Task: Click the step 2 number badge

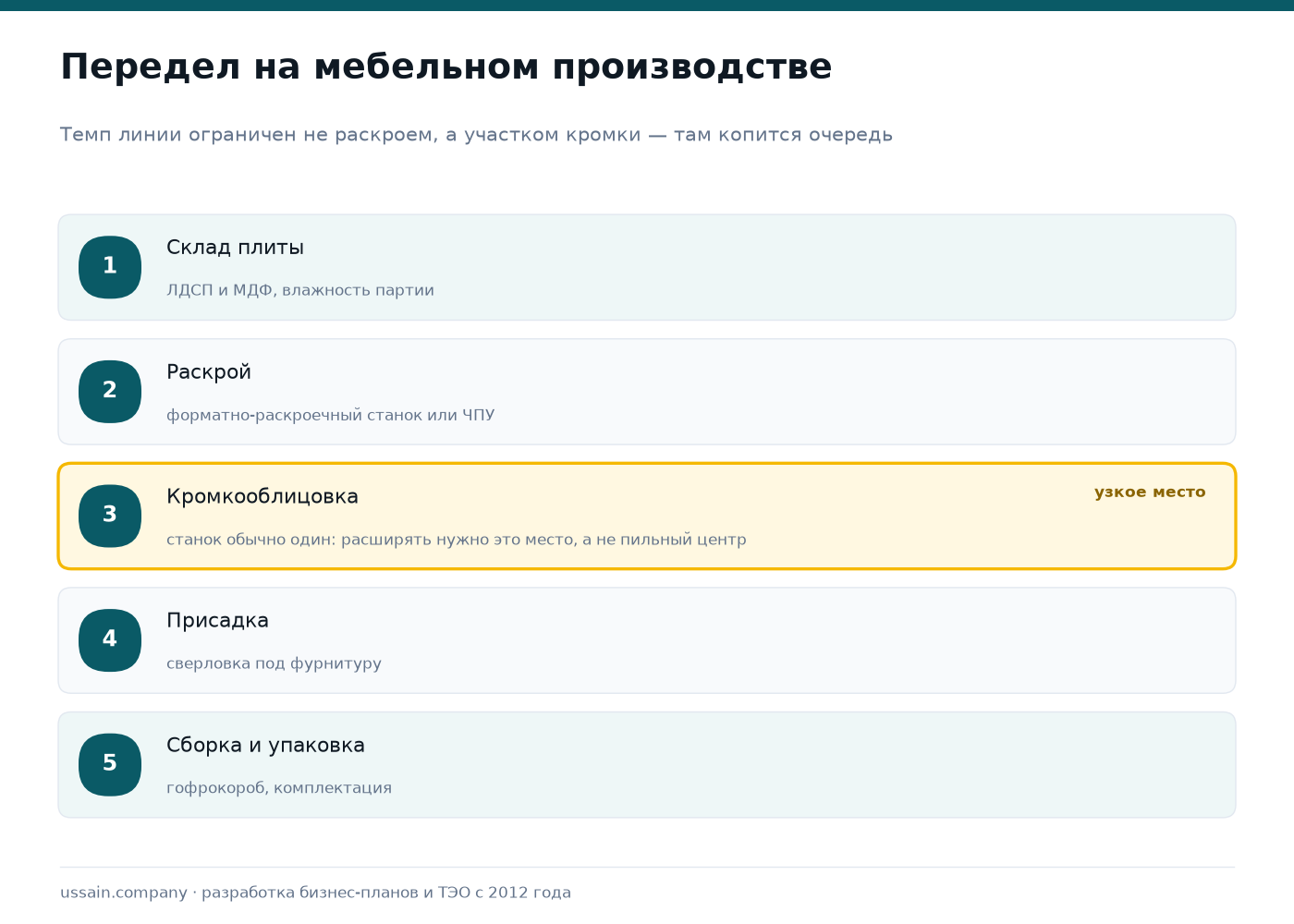Action: [x=110, y=392]
